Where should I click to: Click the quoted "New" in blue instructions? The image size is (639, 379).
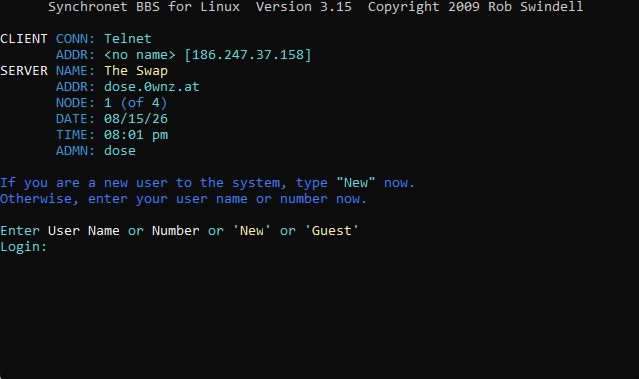click(355, 183)
